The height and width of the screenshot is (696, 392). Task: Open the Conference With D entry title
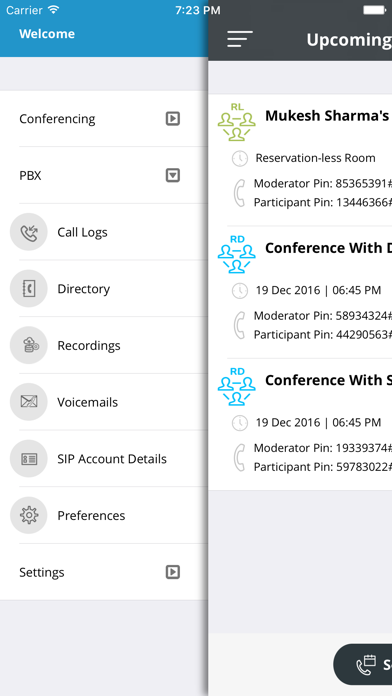tap(328, 248)
